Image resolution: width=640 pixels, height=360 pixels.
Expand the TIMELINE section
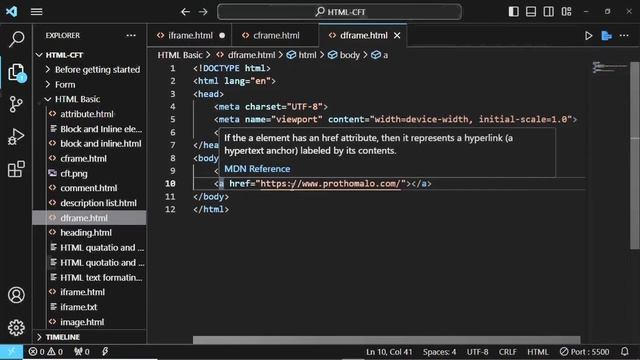(62, 337)
